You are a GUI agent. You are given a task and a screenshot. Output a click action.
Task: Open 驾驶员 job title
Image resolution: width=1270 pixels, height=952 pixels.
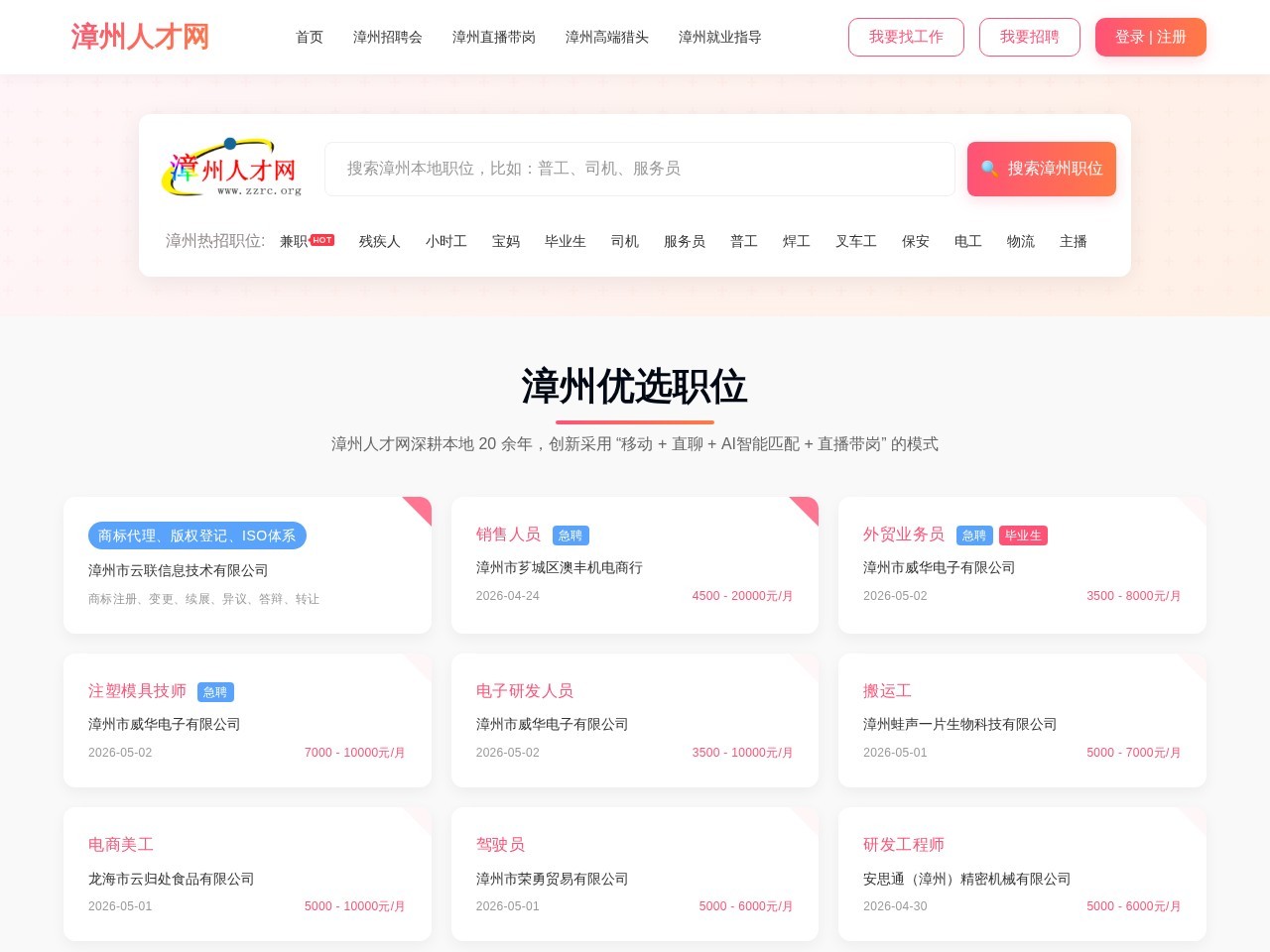[x=500, y=845]
